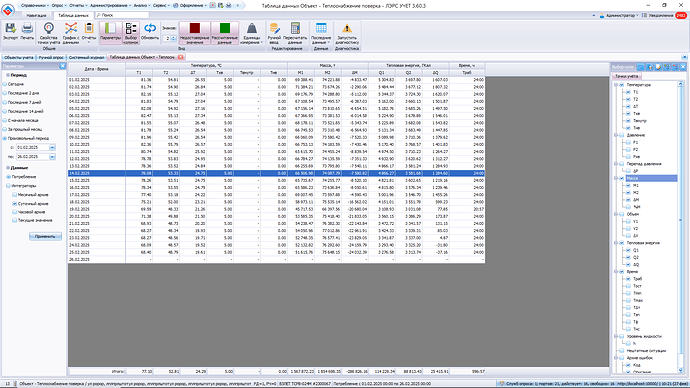Open График с данными chart tool
The height and width of the screenshot is (388, 690).
70,33
